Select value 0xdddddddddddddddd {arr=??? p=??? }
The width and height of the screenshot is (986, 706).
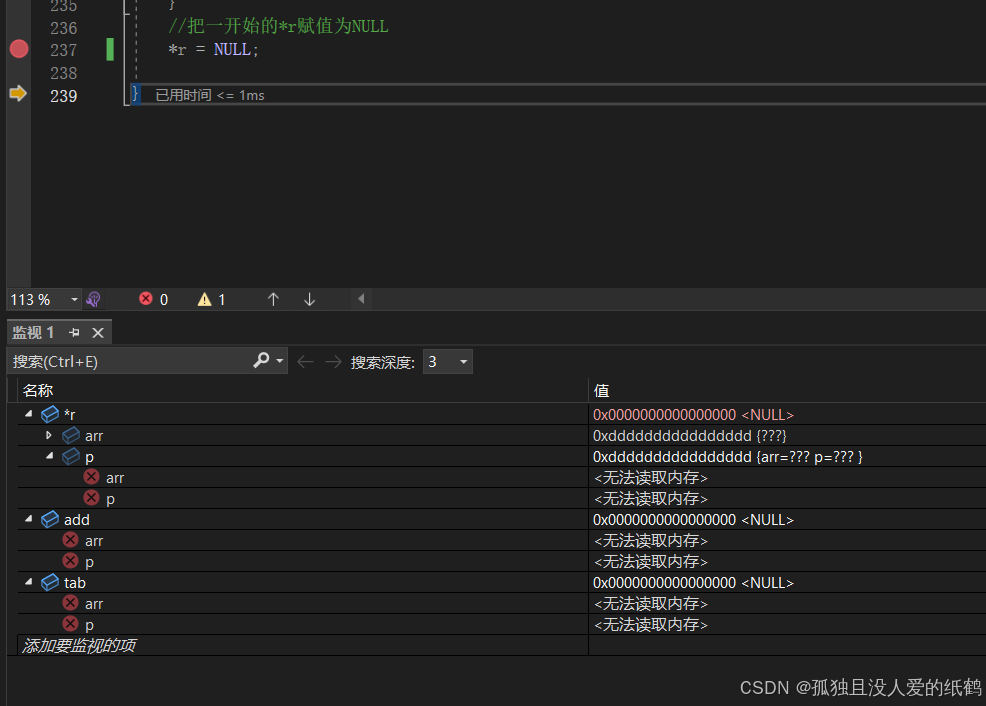pos(728,457)
